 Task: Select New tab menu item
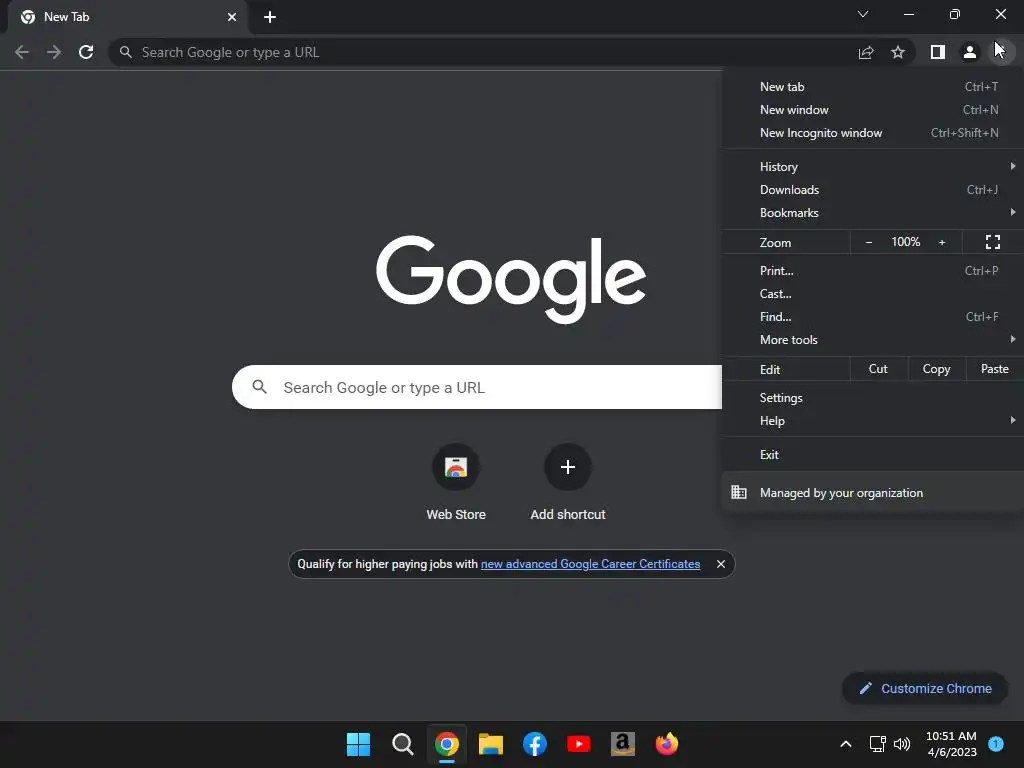[x=873, y=87]
